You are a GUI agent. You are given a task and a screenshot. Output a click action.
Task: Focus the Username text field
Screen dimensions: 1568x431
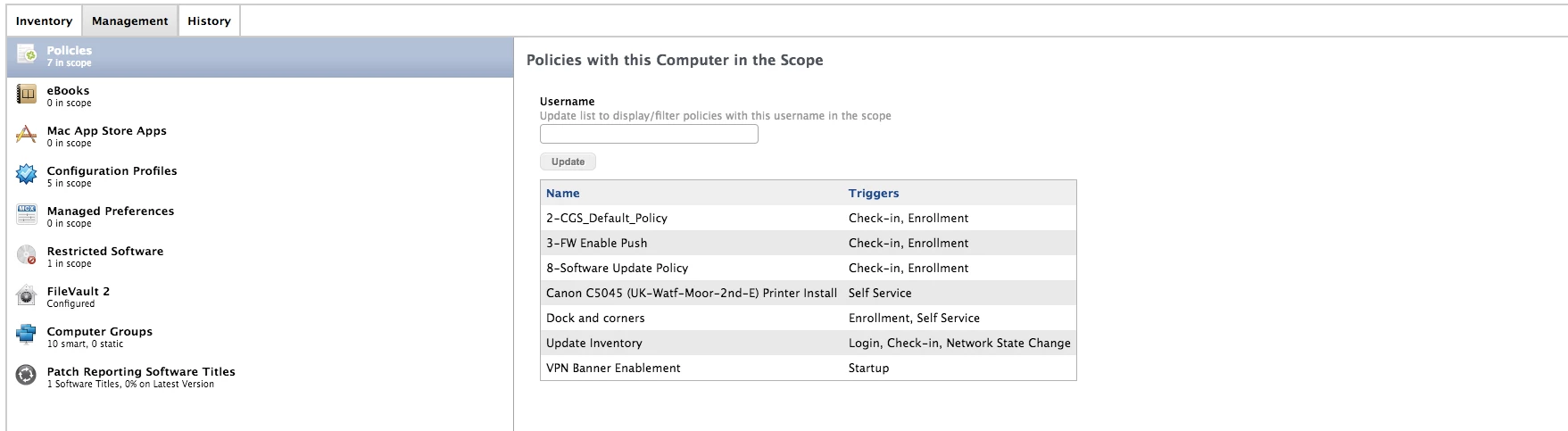click(x=649, y=135)
